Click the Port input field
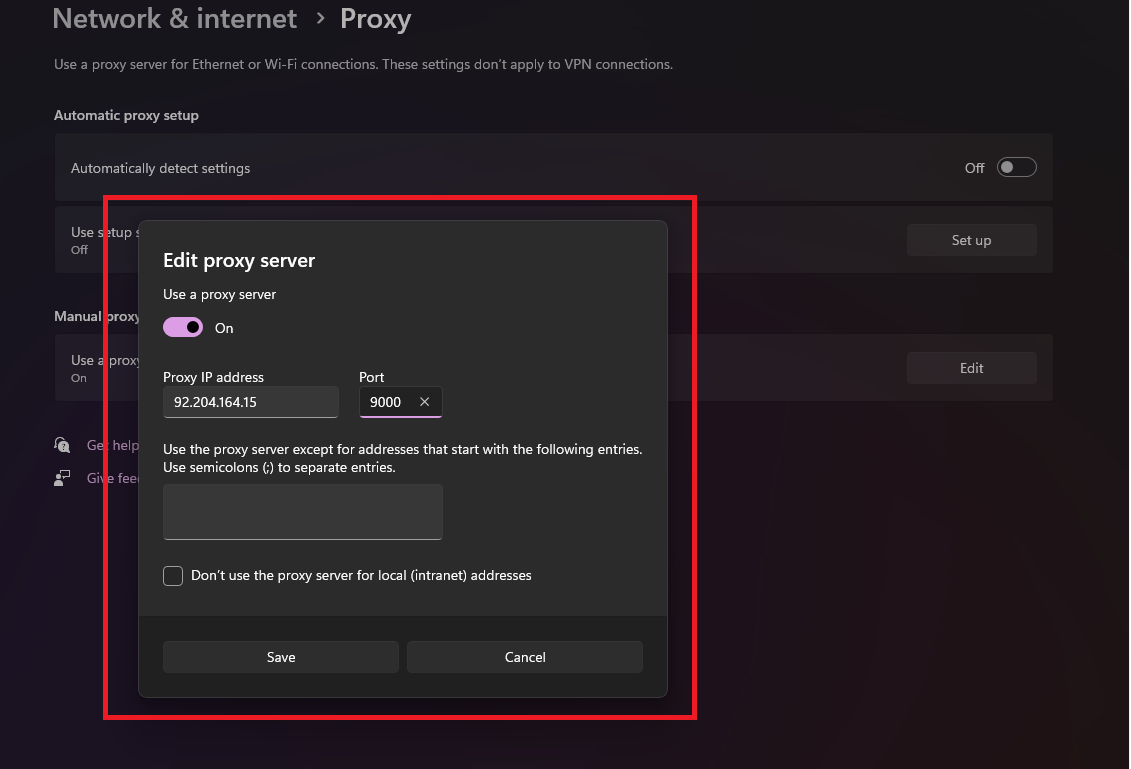This screenshot has width=1131, height=769. click(390, 401)
